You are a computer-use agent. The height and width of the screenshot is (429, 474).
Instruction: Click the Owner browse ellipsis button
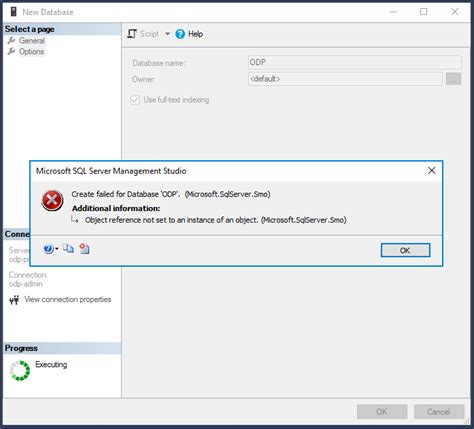click(x=453, y=79)
